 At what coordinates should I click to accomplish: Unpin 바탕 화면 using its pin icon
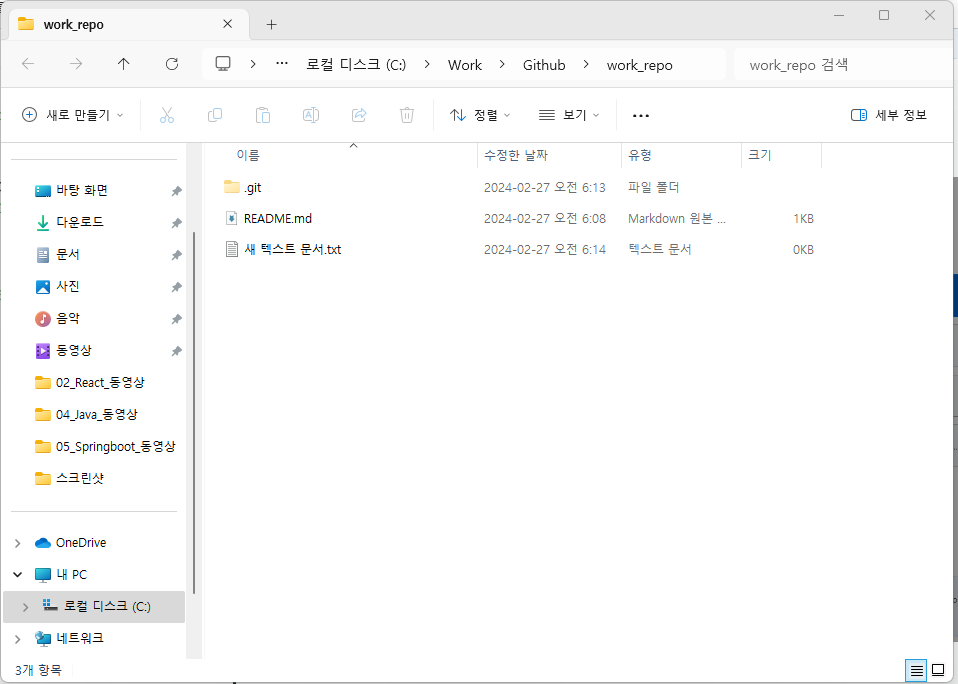click(x=176, y=191)
